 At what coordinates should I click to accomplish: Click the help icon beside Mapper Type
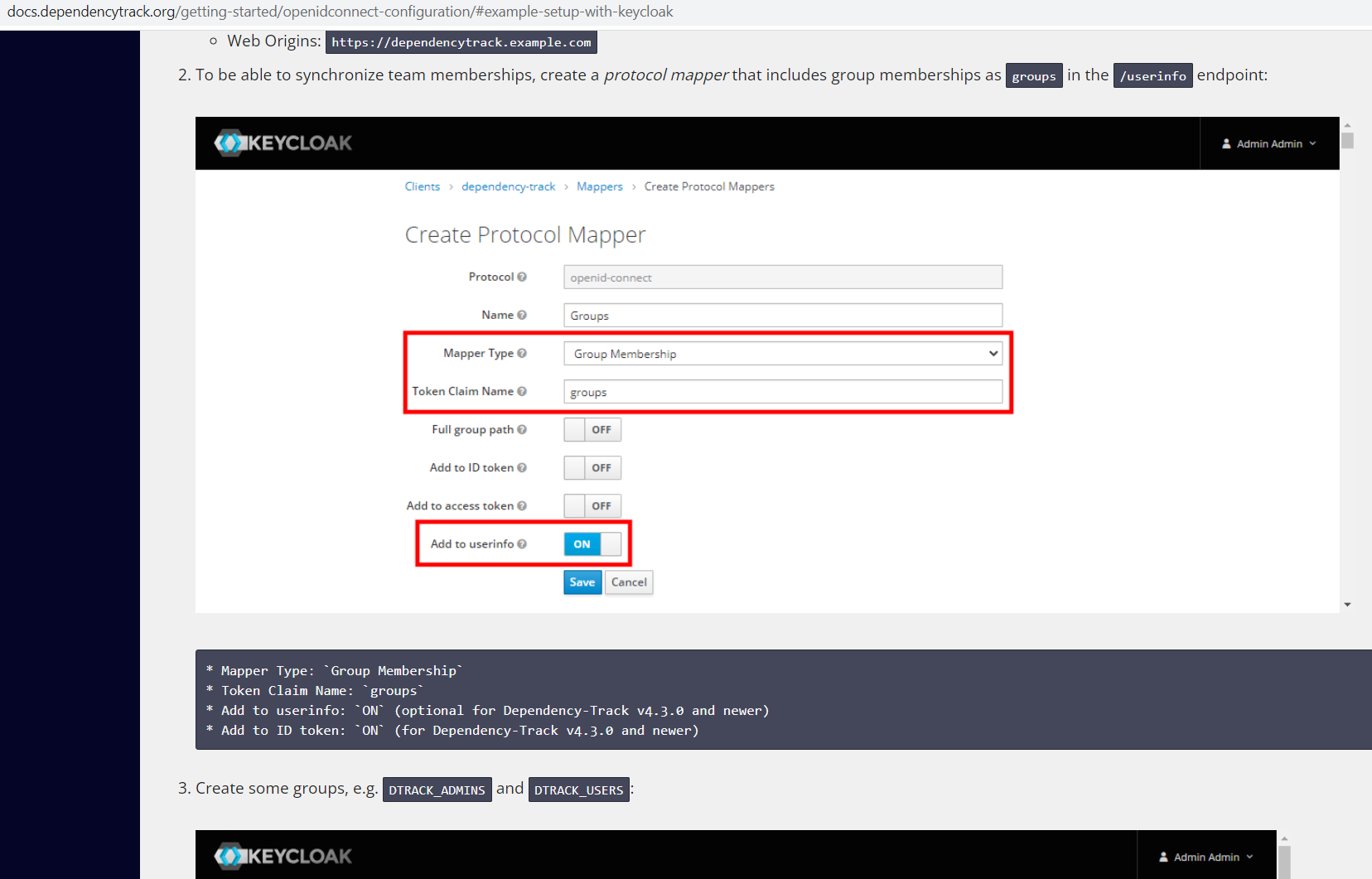(524, 353)
